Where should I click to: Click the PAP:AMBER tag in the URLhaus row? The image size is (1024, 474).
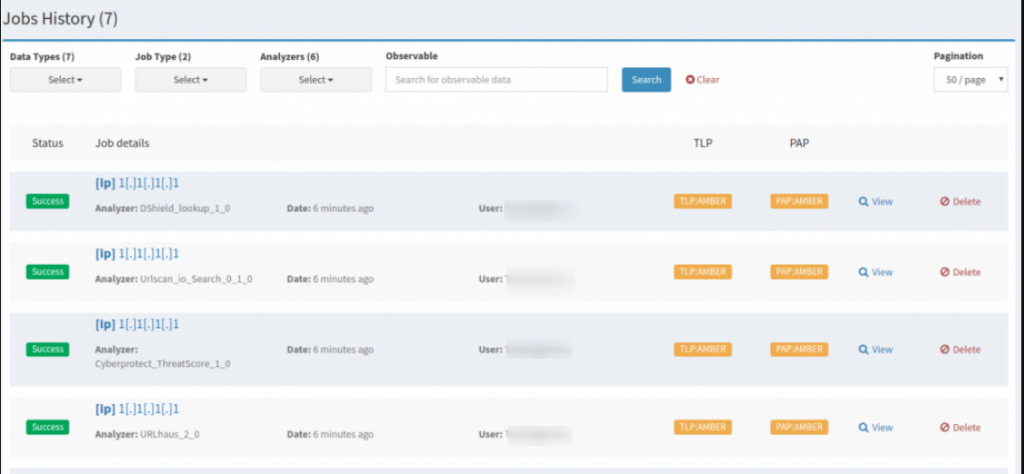coord(799,427)
